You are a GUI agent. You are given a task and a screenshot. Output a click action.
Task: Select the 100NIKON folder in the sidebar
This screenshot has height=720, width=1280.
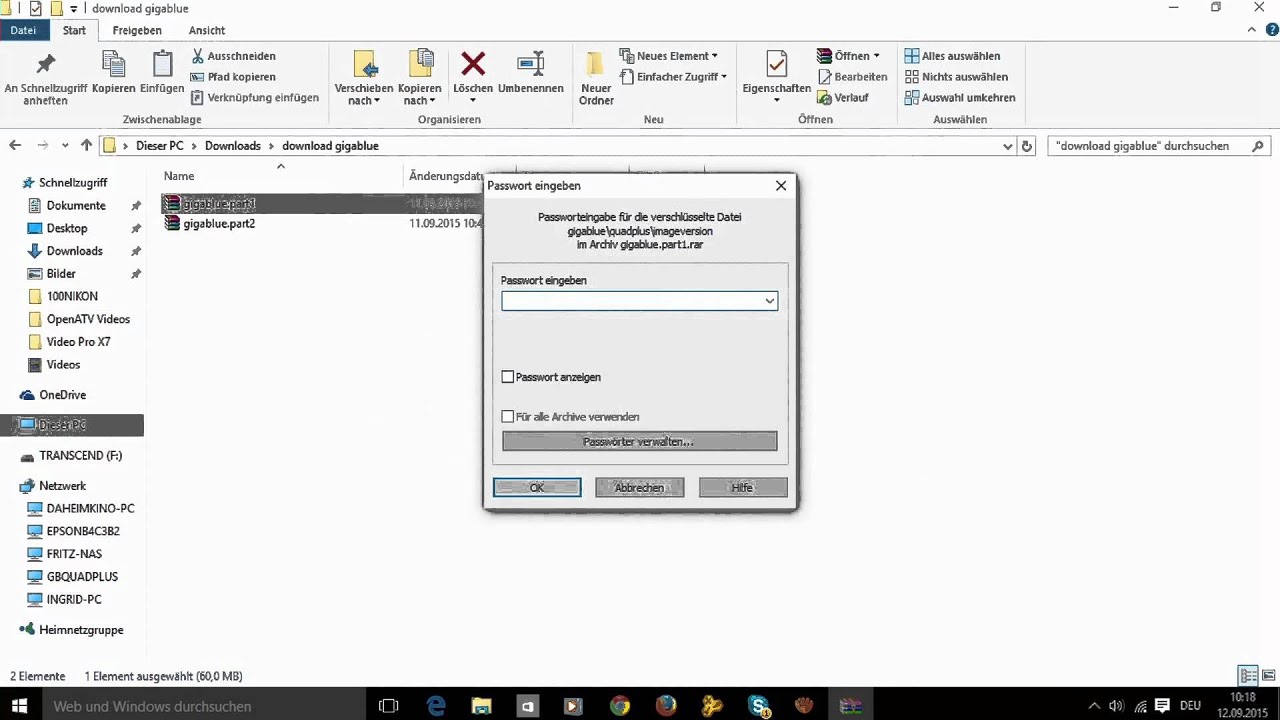72,297
